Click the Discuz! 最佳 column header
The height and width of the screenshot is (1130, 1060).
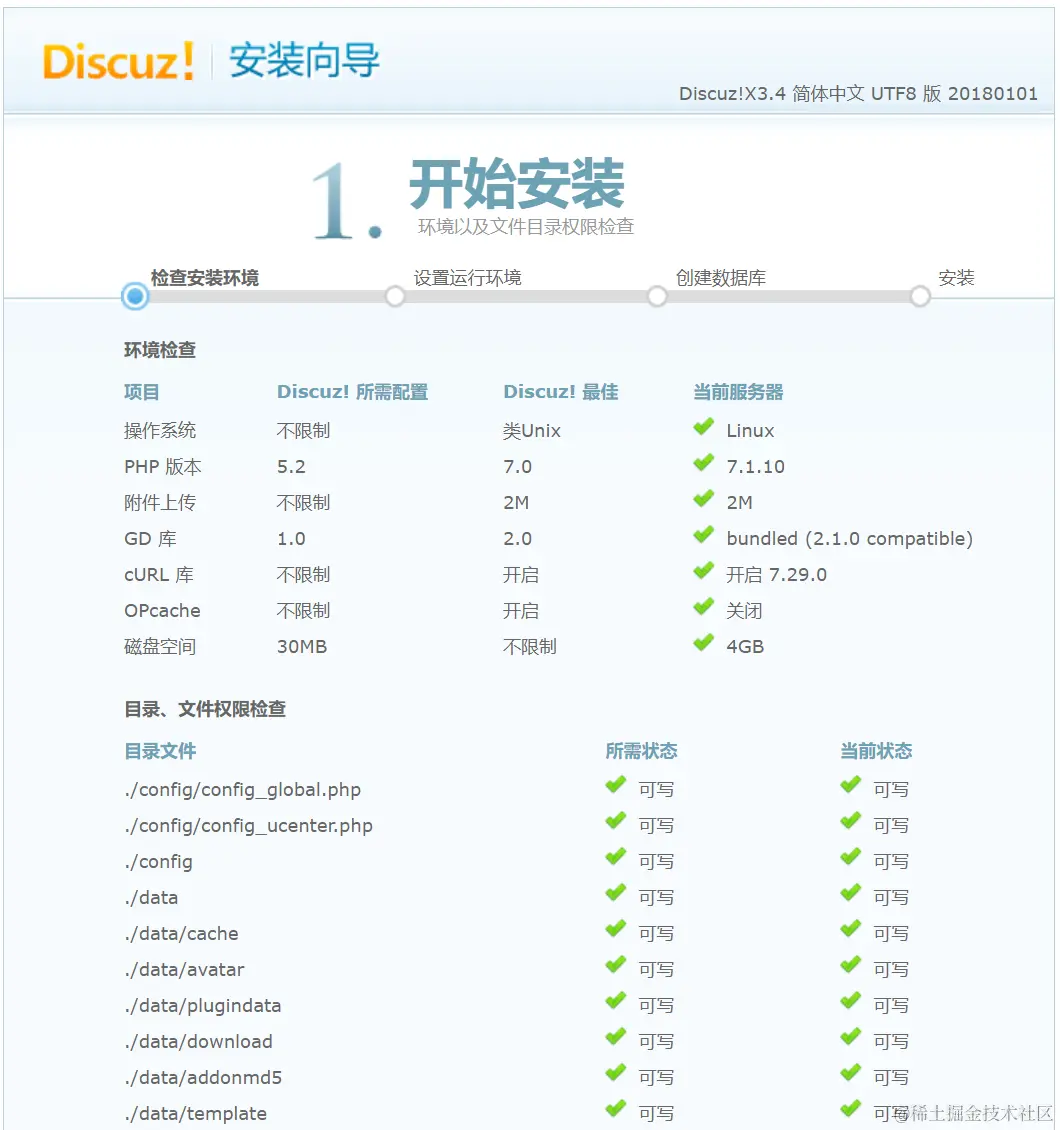coord(561,392)
